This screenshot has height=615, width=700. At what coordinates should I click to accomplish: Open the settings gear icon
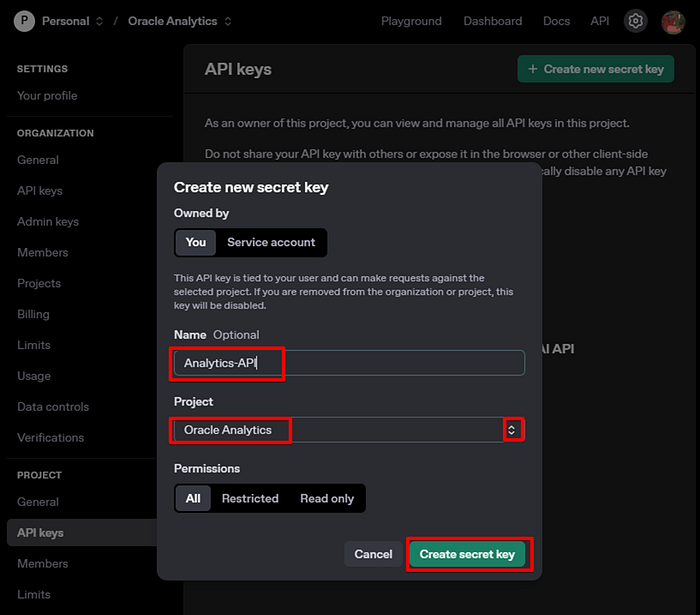[x=635, y=21]
